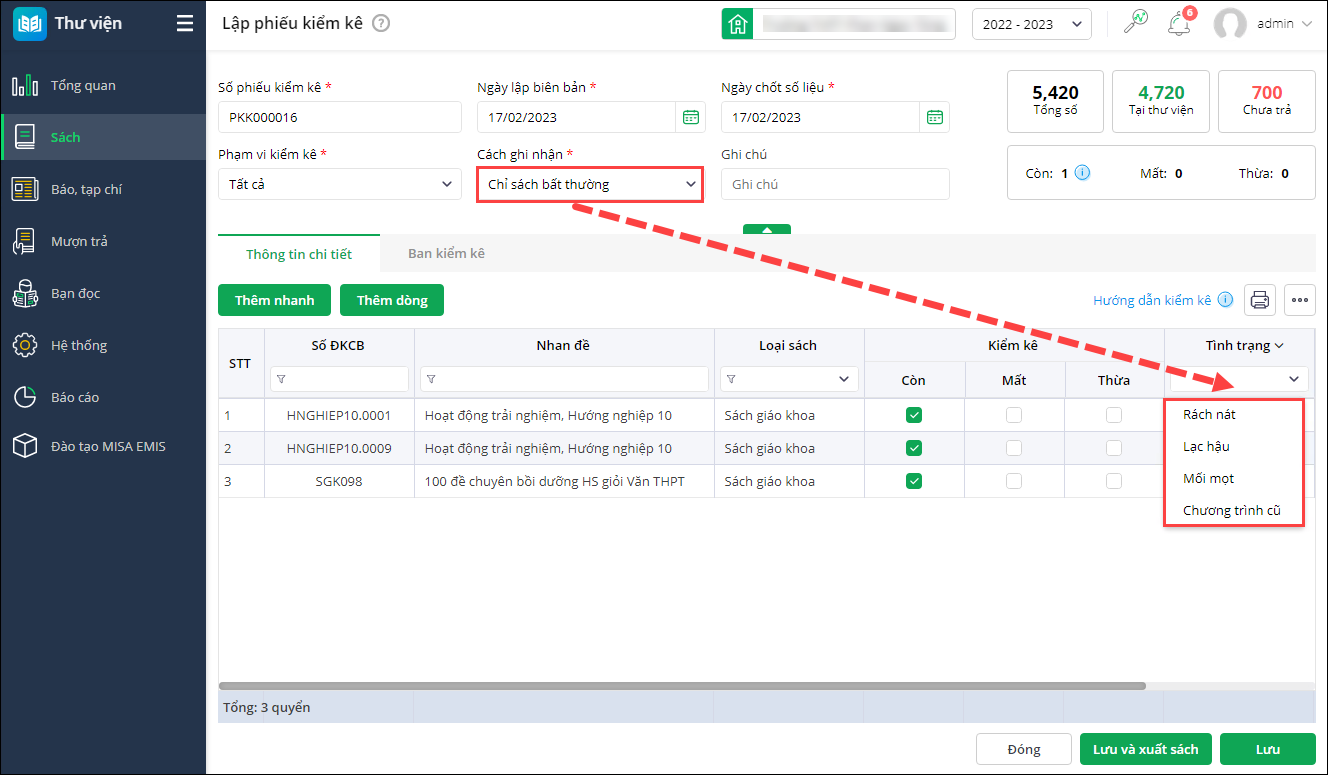Click the 4,720 Tại thư viện card
This screenshot has width=1328, height=775.
click(x=1161, y=101)
